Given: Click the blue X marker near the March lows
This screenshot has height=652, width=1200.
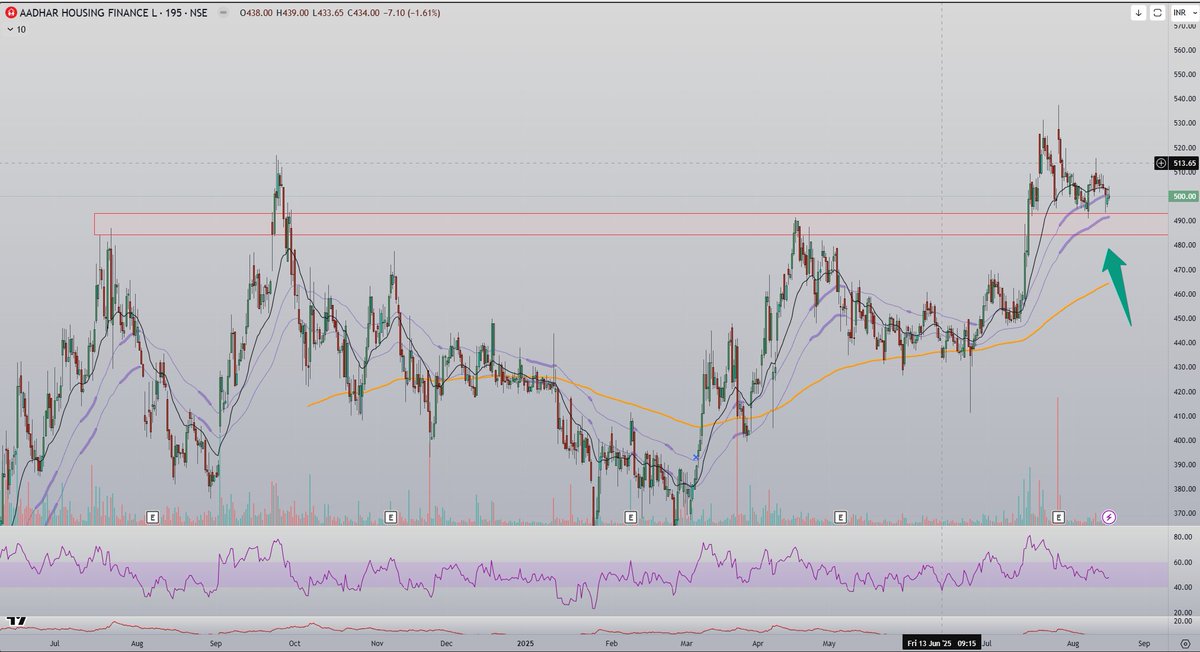Looking at the screenshot, I should 695,457.
